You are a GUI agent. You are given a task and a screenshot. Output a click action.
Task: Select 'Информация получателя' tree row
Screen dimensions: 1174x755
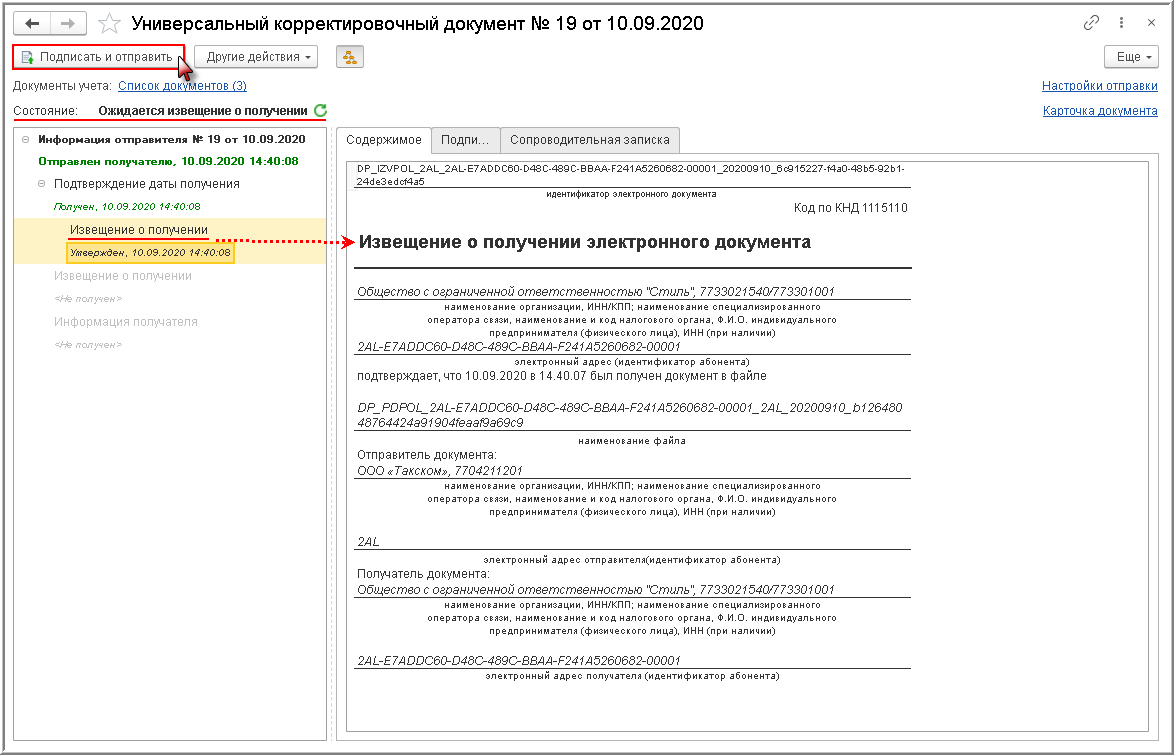pos(126,322)
